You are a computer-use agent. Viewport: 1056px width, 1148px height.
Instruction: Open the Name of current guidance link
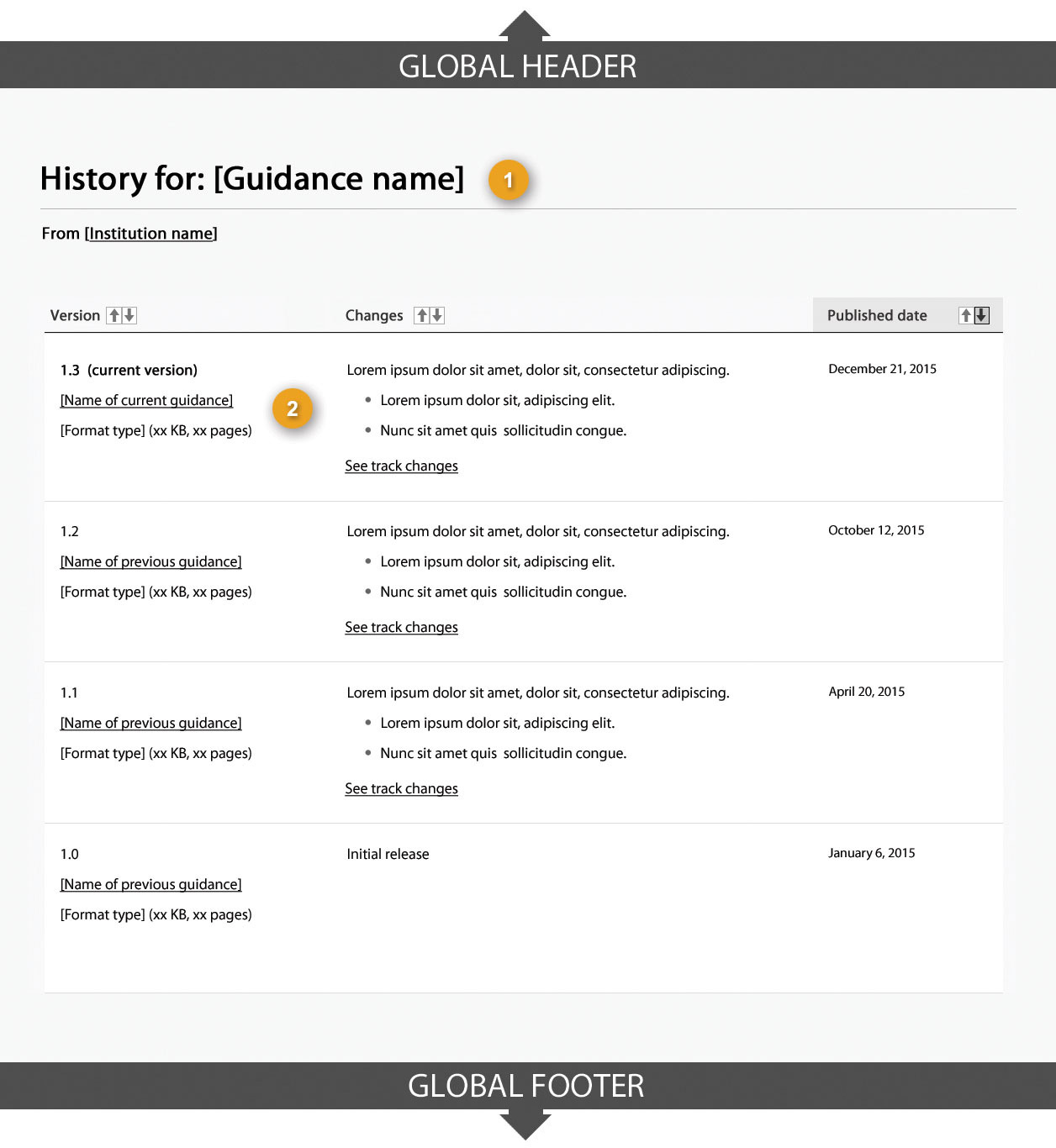(x=145, y=400)
